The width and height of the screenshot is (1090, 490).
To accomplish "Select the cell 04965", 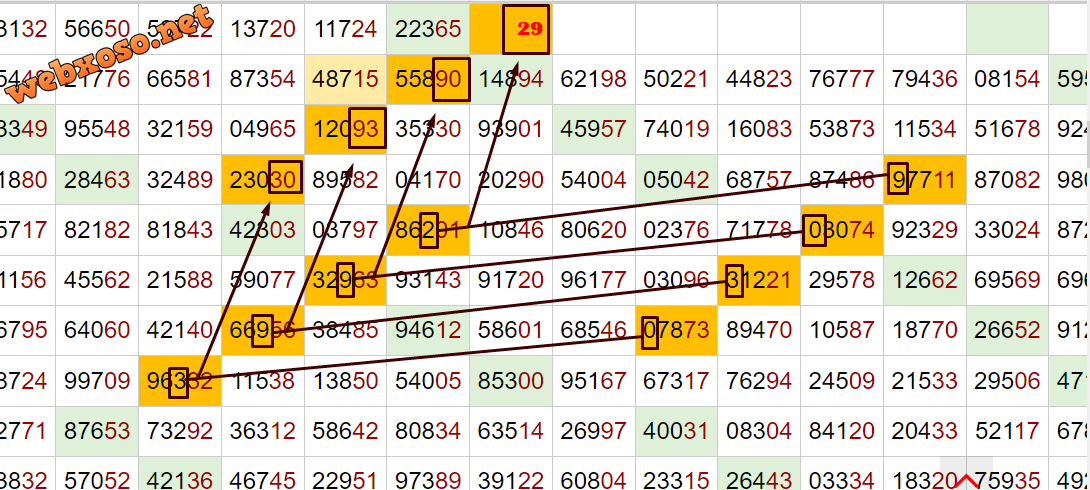I will (263, 129).
